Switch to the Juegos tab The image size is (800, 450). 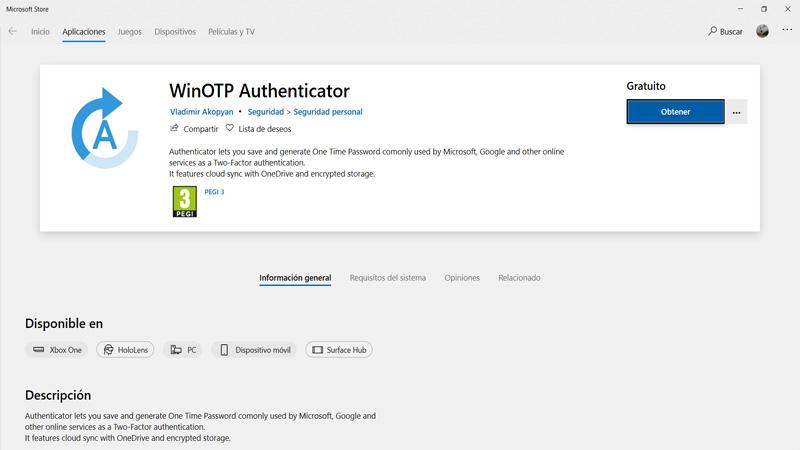130,32
